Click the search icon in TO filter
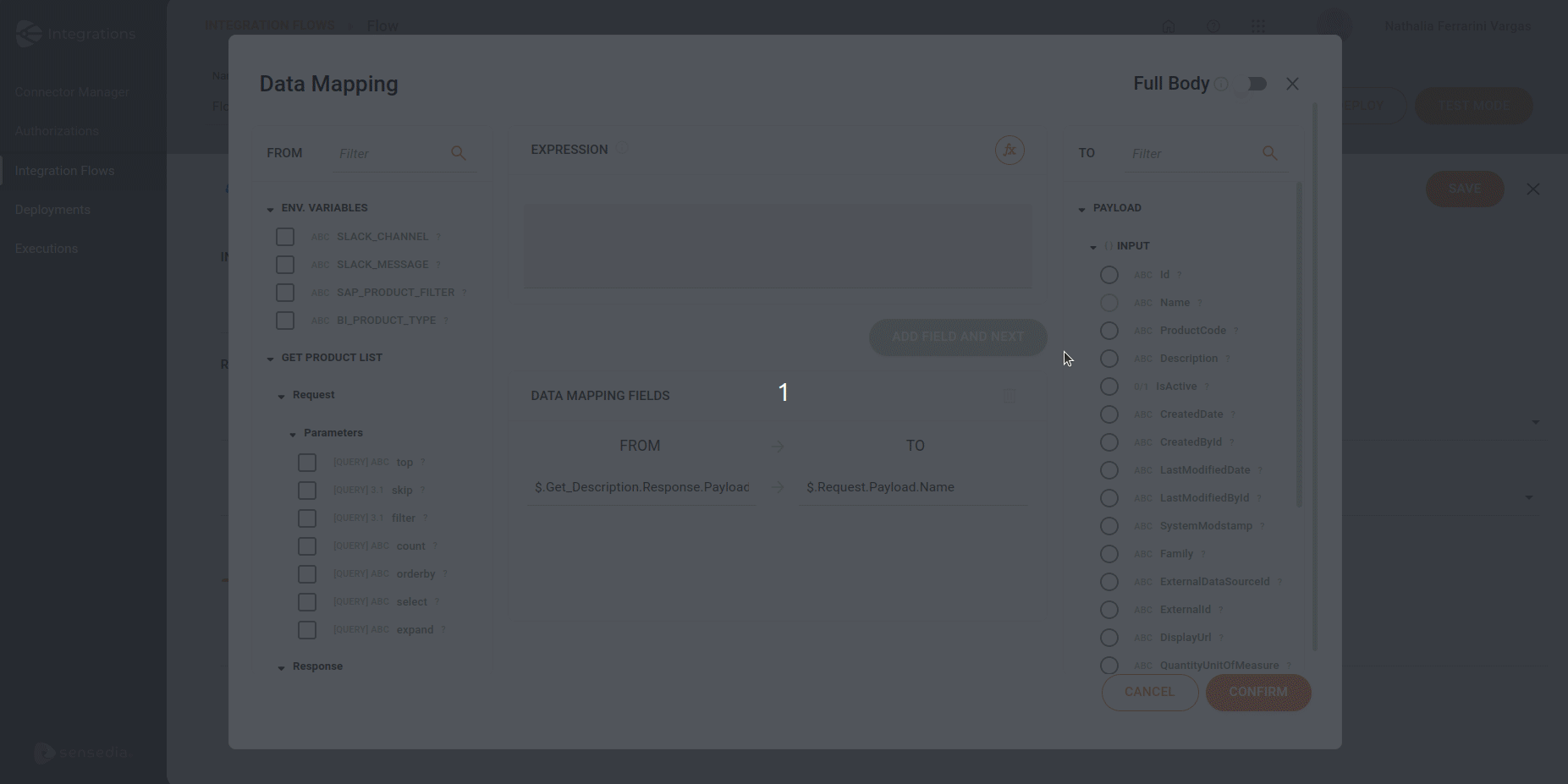 click(1269, 153)
